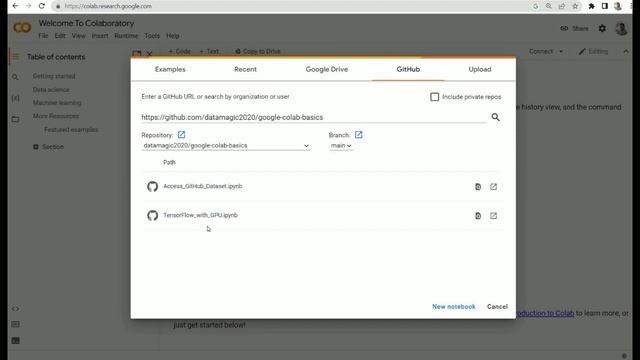Enable Include private repos checkbox
This screenshot has width=640, height=360.
coord(434,97)
